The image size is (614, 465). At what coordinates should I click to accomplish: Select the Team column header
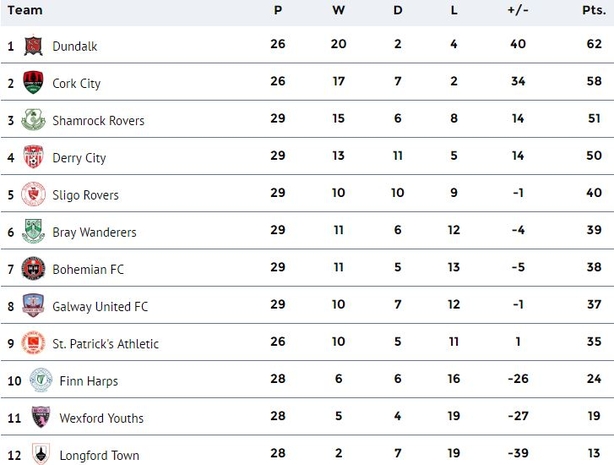click(x=25, y=10)
